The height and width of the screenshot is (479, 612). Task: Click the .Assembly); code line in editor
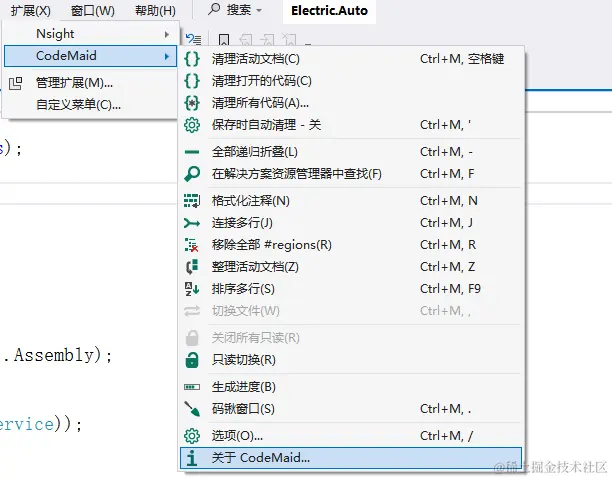point(57,356)
